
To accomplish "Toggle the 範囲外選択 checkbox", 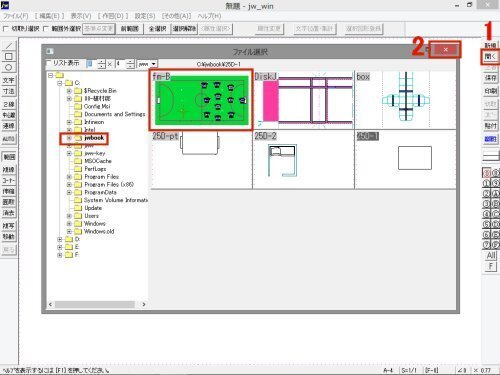I will click(46, 29).
